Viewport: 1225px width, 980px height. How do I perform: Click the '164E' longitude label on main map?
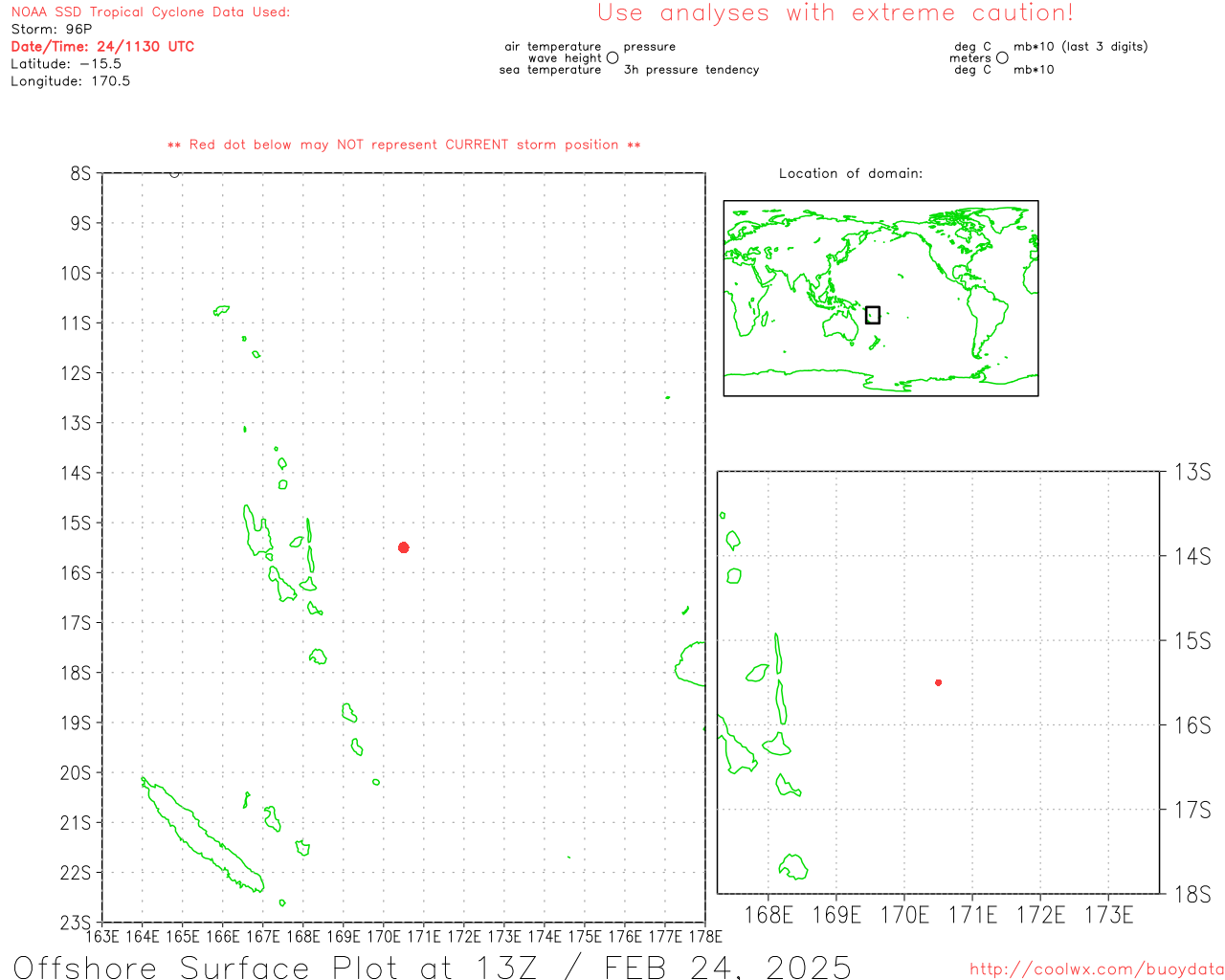coord(143,936)
